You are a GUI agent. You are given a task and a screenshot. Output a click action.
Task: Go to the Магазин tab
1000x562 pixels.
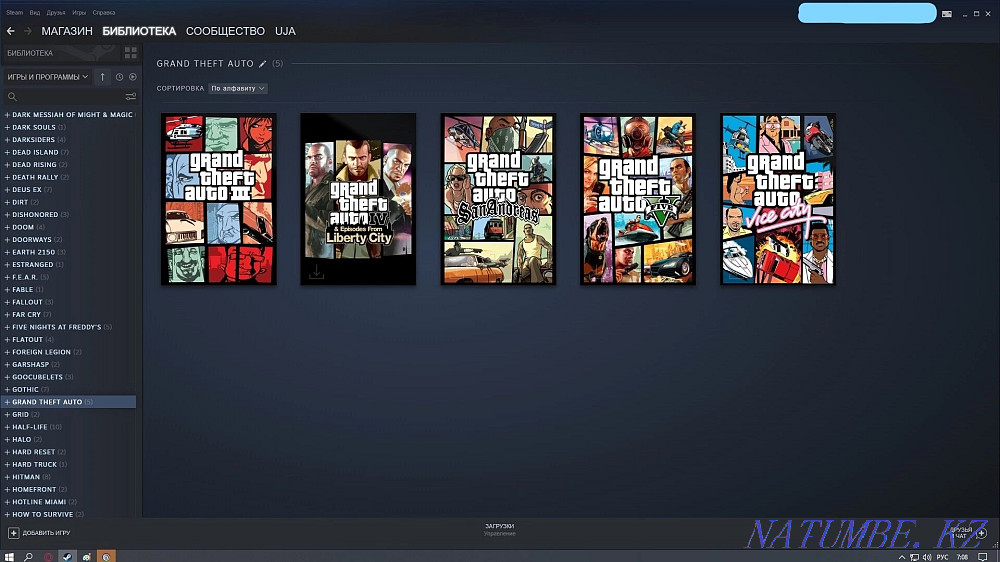tap(67, 31)
